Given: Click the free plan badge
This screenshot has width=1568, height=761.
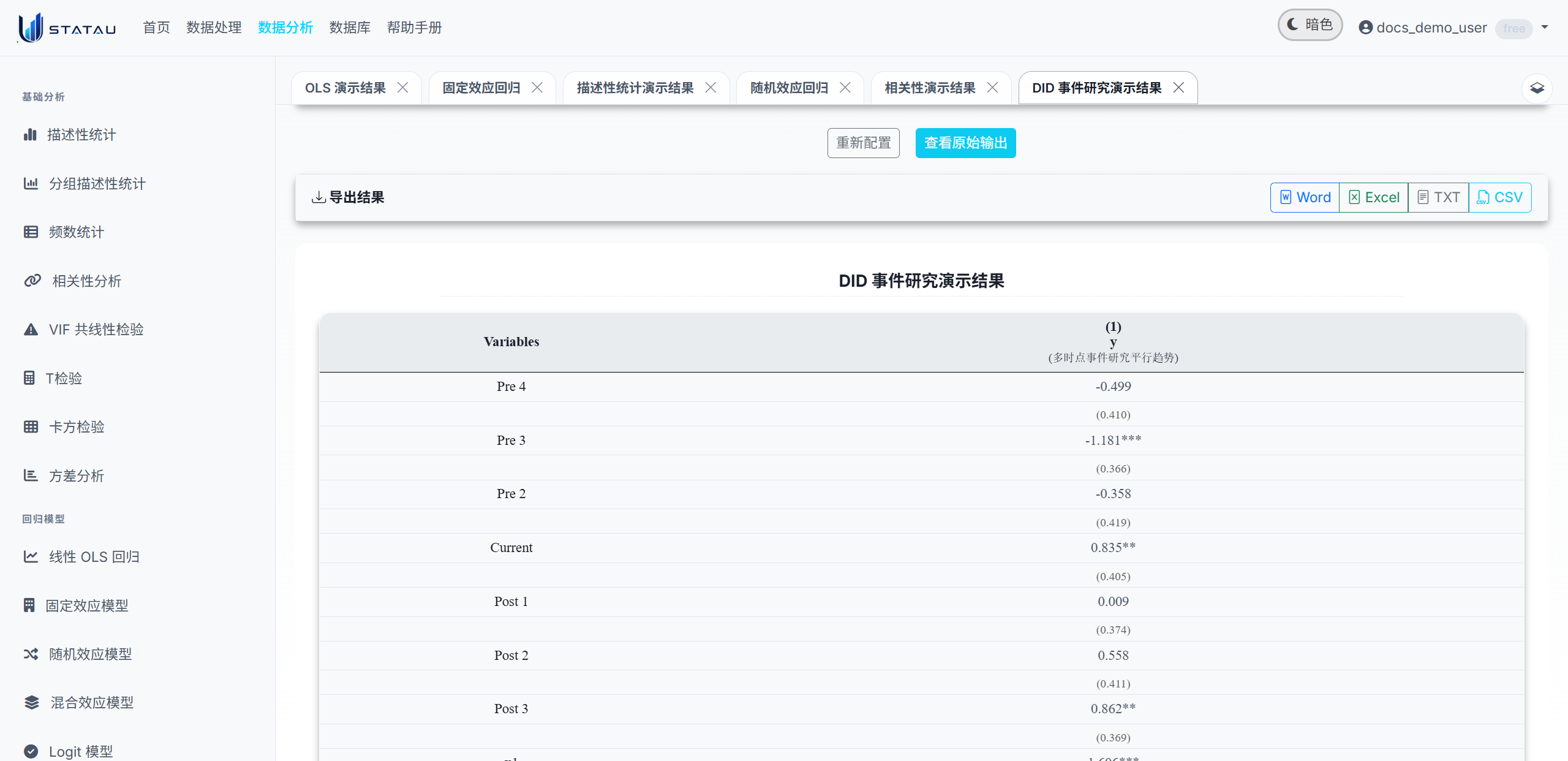Looking at the screenshot, I should click(x=1513, y=28).
